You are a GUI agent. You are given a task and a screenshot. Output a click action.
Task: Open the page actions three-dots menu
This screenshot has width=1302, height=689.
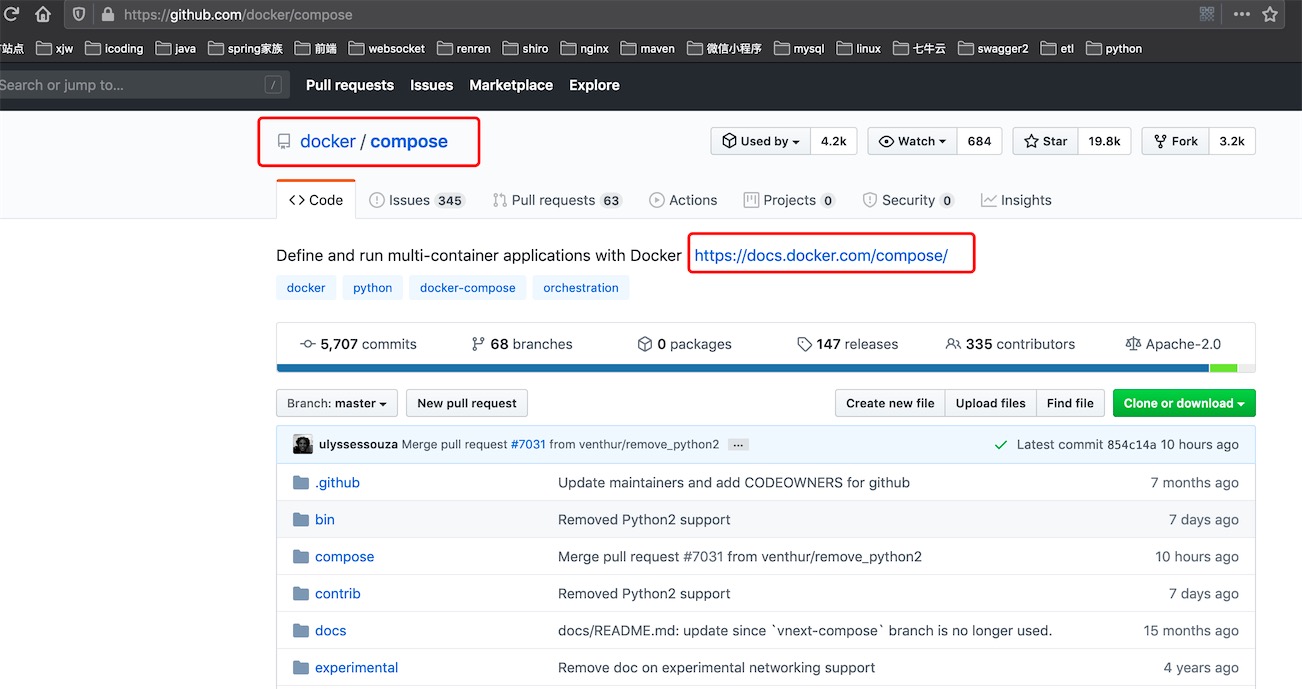(1241, 14)
